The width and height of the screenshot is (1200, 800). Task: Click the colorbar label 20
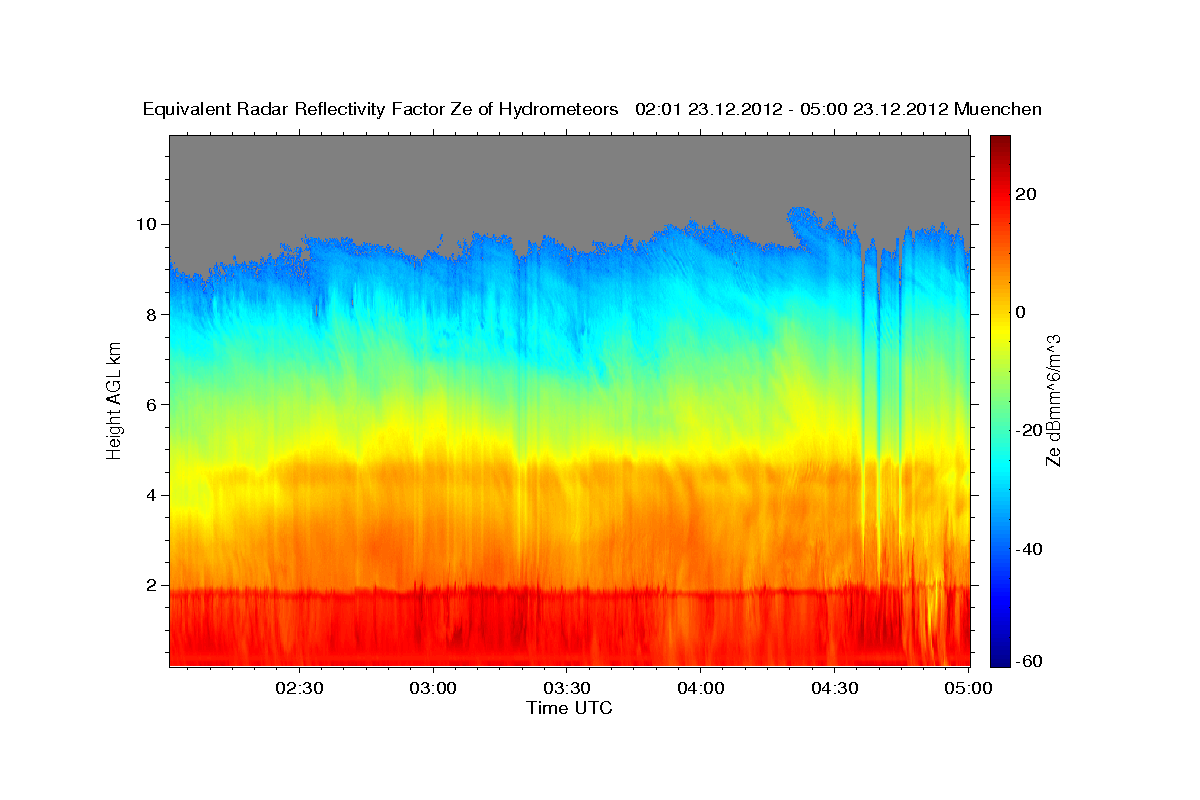[x=1028, y=194]
